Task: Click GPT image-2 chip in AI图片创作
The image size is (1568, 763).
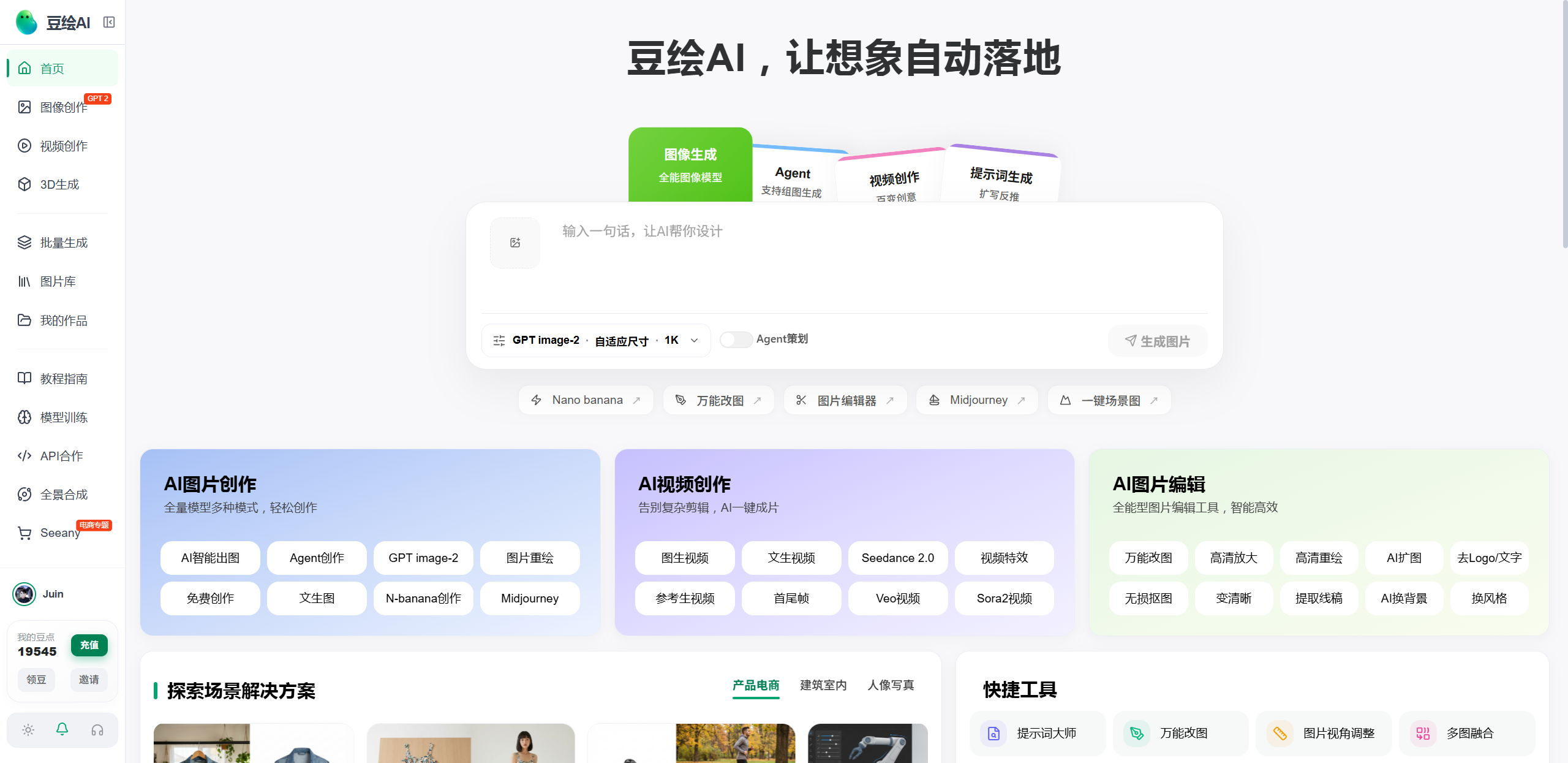Action: coord(423,558)
